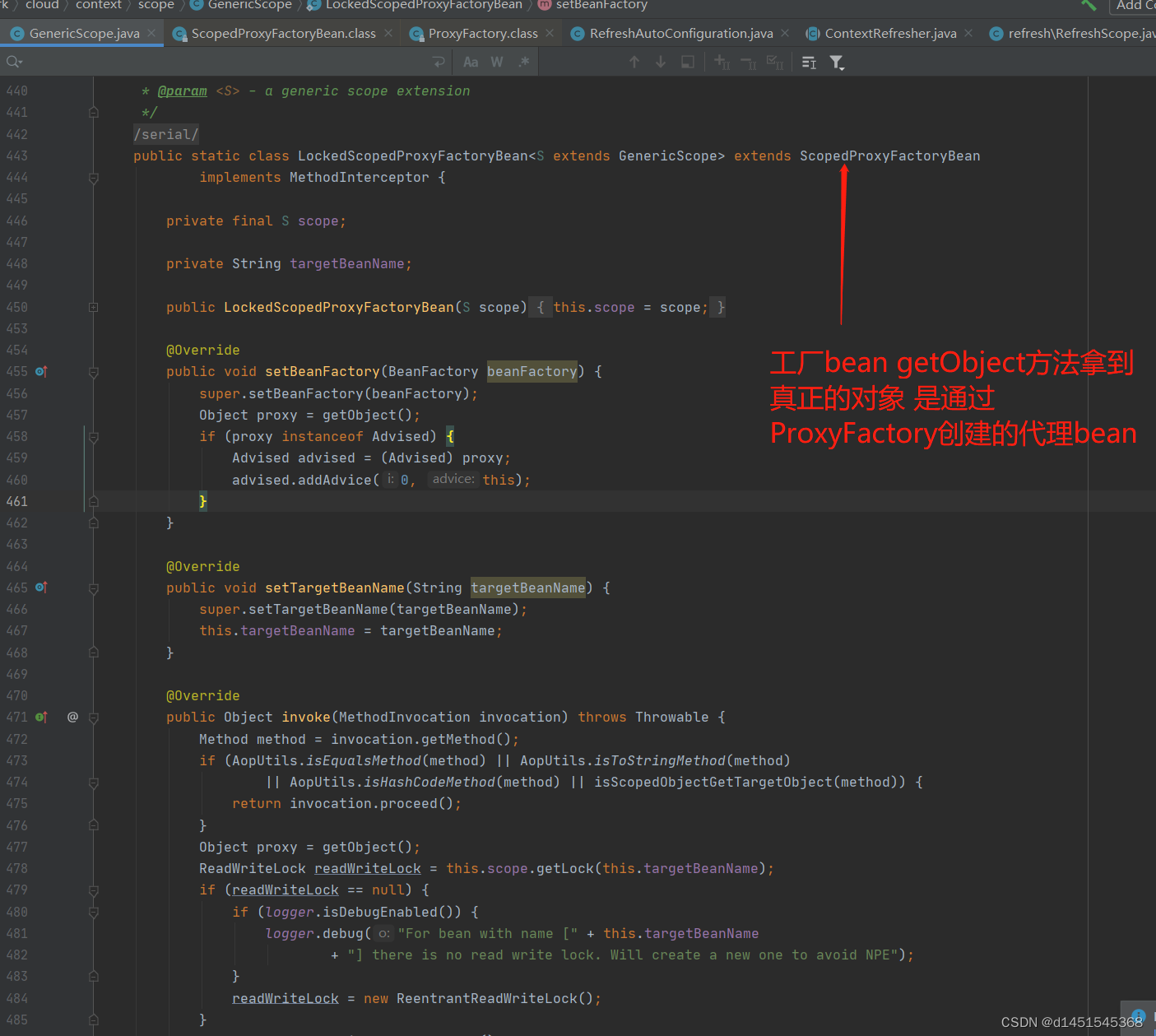The height and width of the screenshot is (1036, 1156).
Task: Click the 'scope' breadcrumb
Action: coord(156,5)
